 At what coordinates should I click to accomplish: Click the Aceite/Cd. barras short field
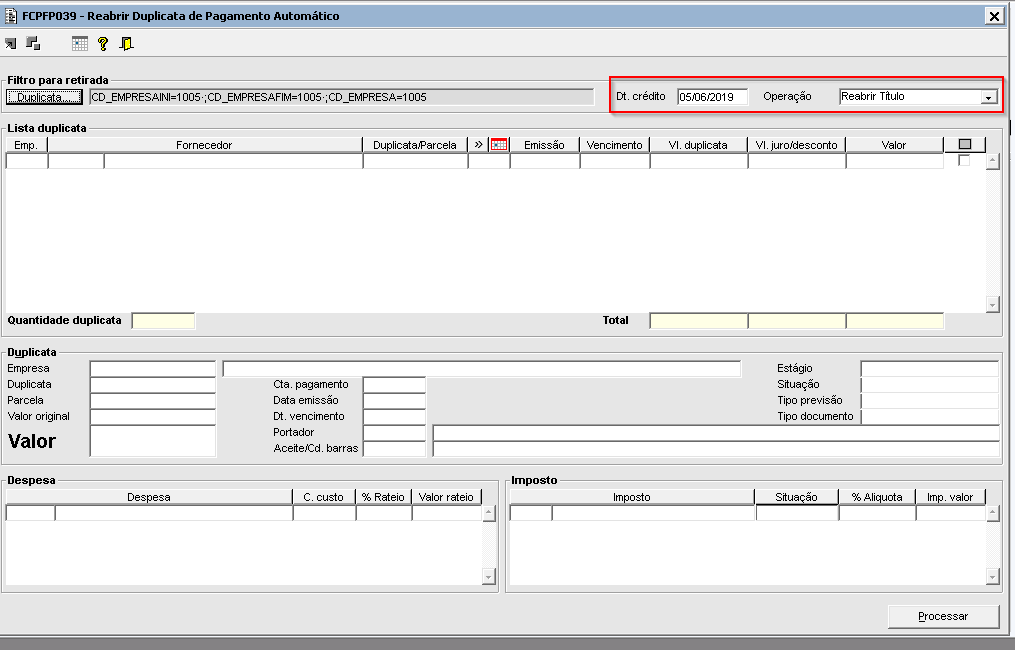click(x=394, y=449)
